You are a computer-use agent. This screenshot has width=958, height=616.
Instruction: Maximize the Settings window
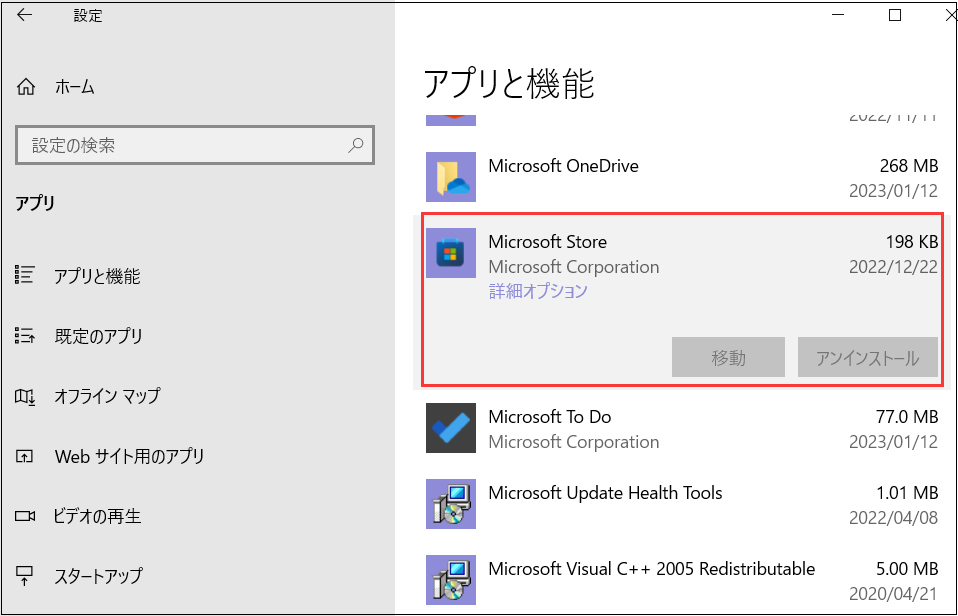pyautogui.click(x=895, y=15)
